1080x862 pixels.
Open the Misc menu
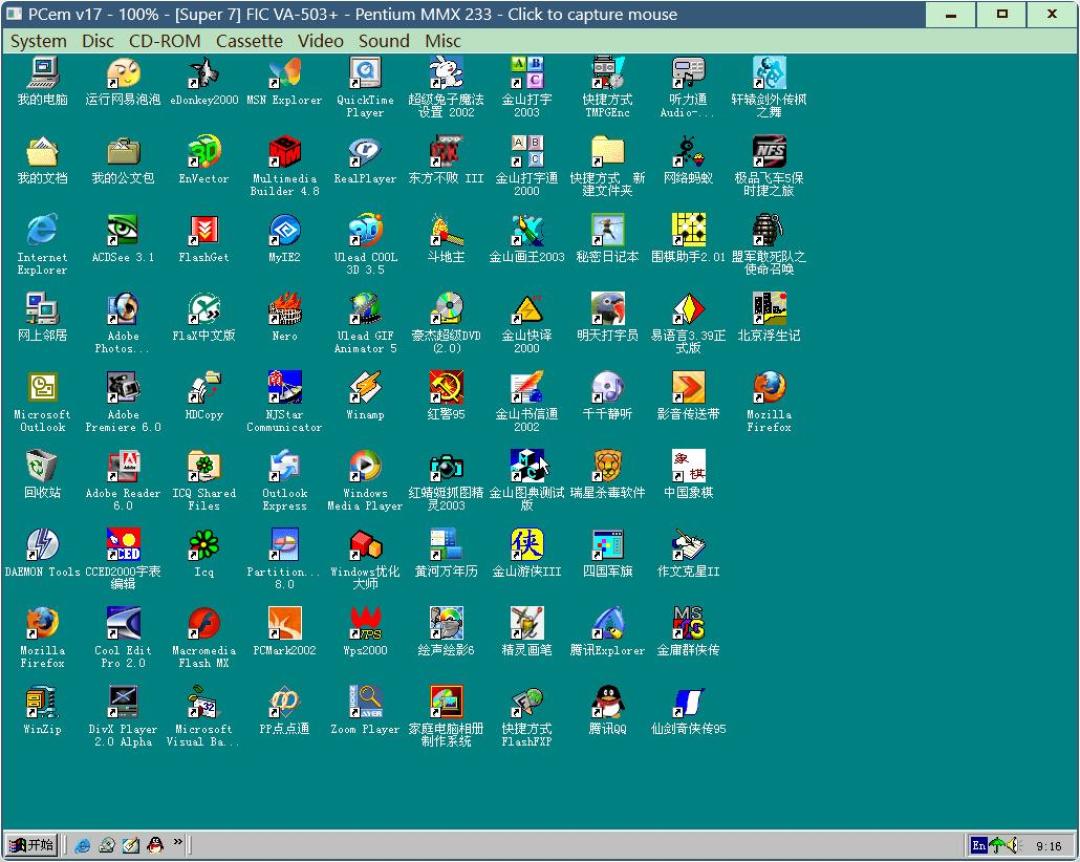click(442, 41)
